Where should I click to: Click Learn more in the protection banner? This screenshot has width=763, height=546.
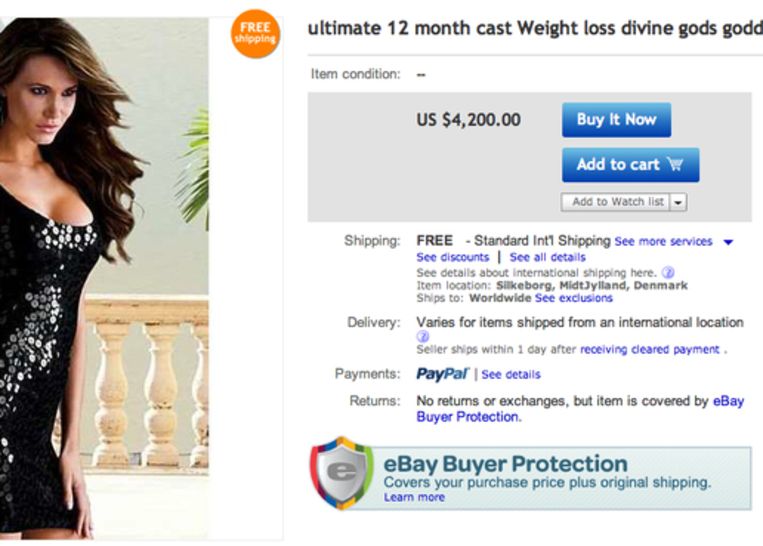pos(414,497)
